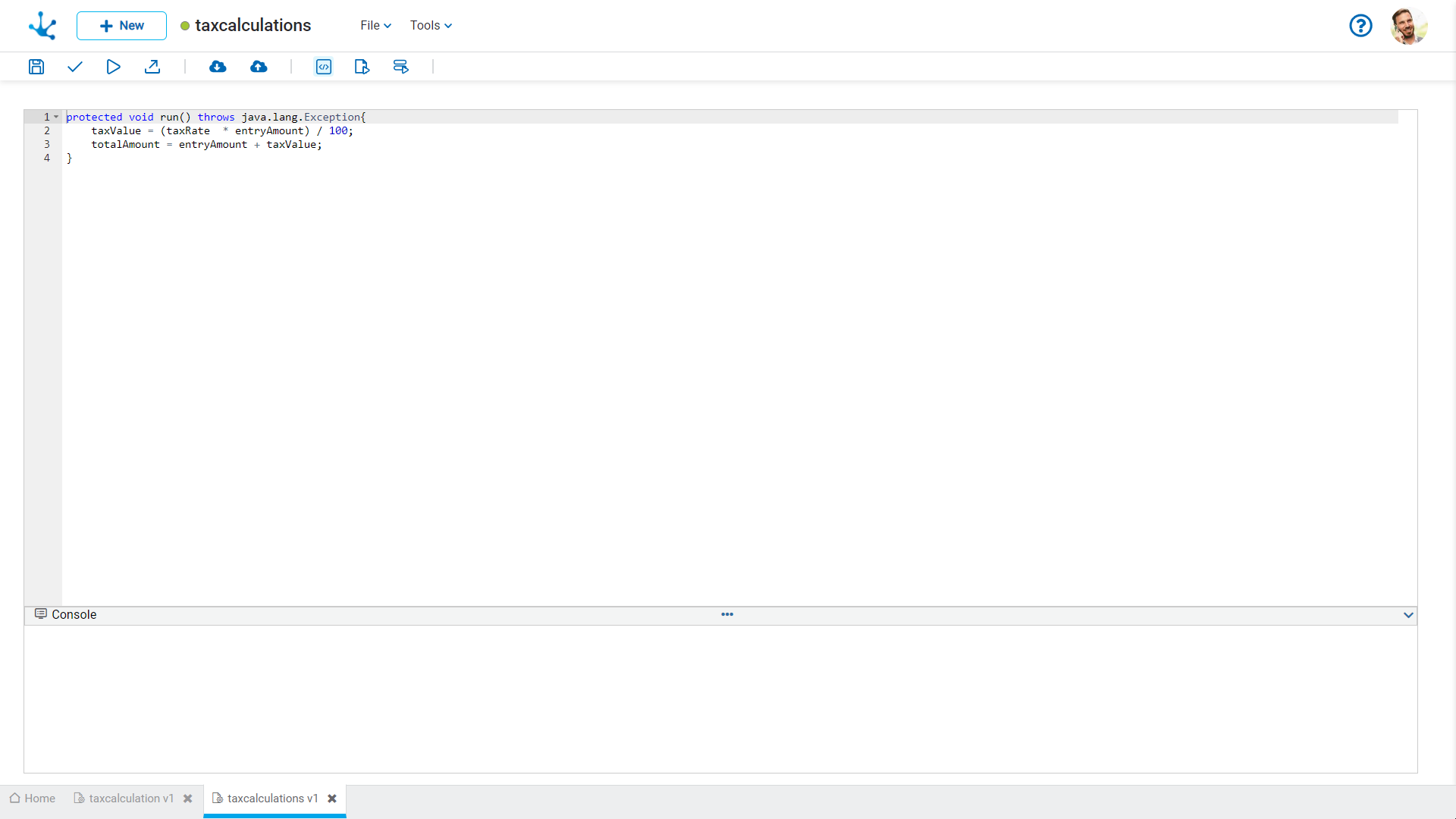Click the cloud upload icon
Viewport: 1456px width, 819px height.
pos(259,67)
